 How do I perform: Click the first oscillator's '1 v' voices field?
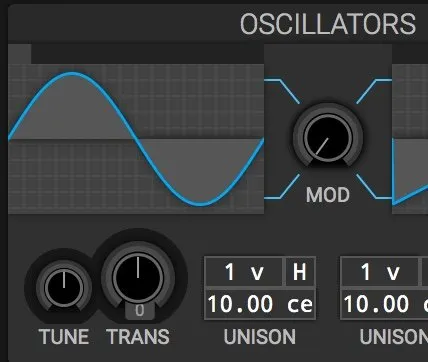[244, 272]
